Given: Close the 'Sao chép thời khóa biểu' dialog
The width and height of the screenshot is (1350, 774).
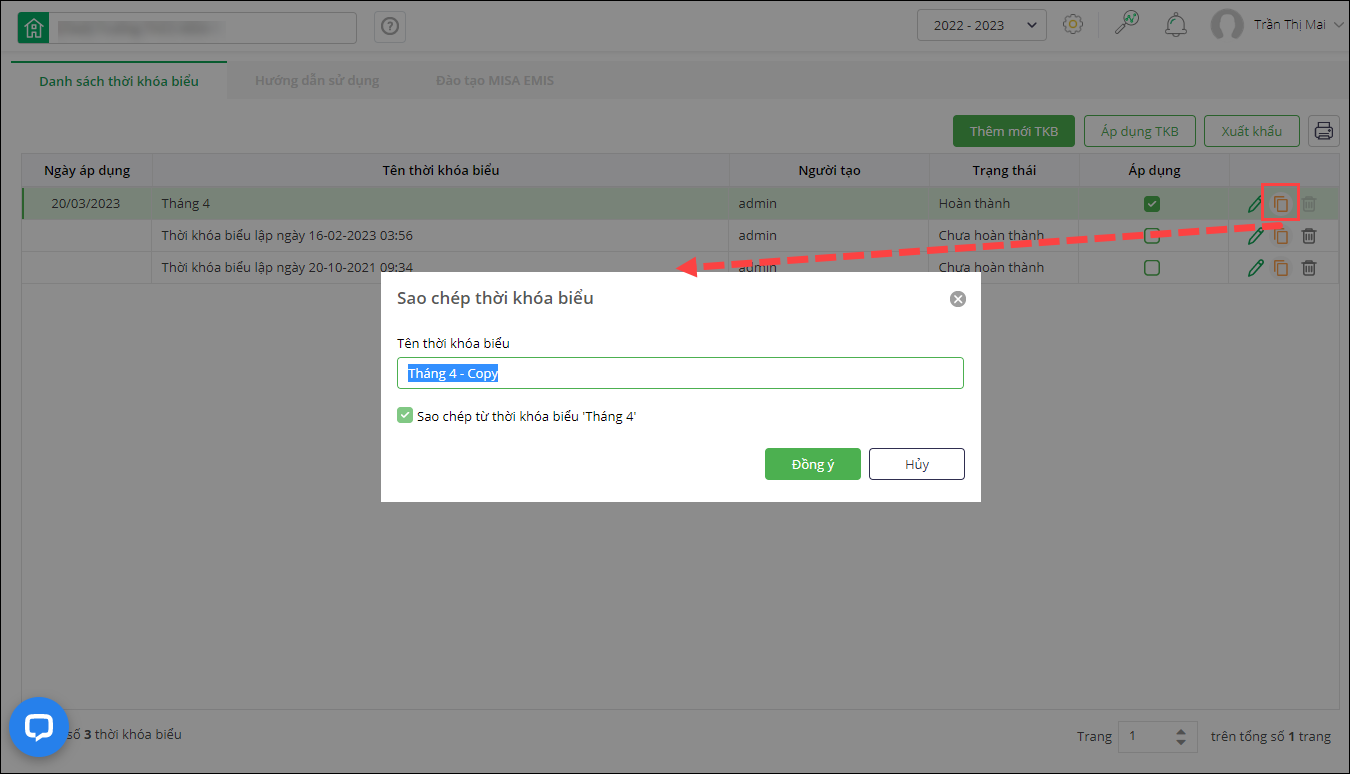Looking at the screenshot, I should 958,299.
